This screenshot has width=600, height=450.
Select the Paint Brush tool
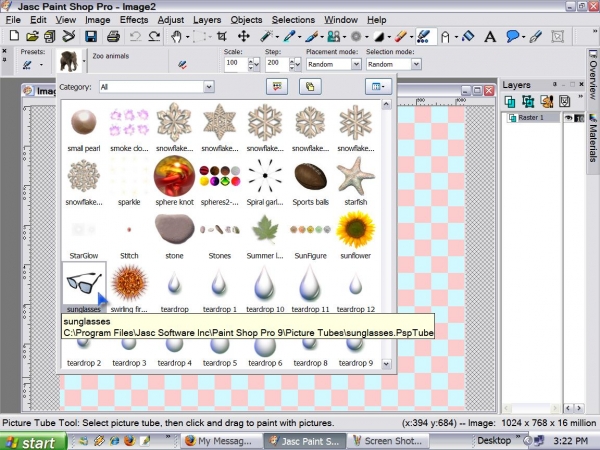pos(311,37)
